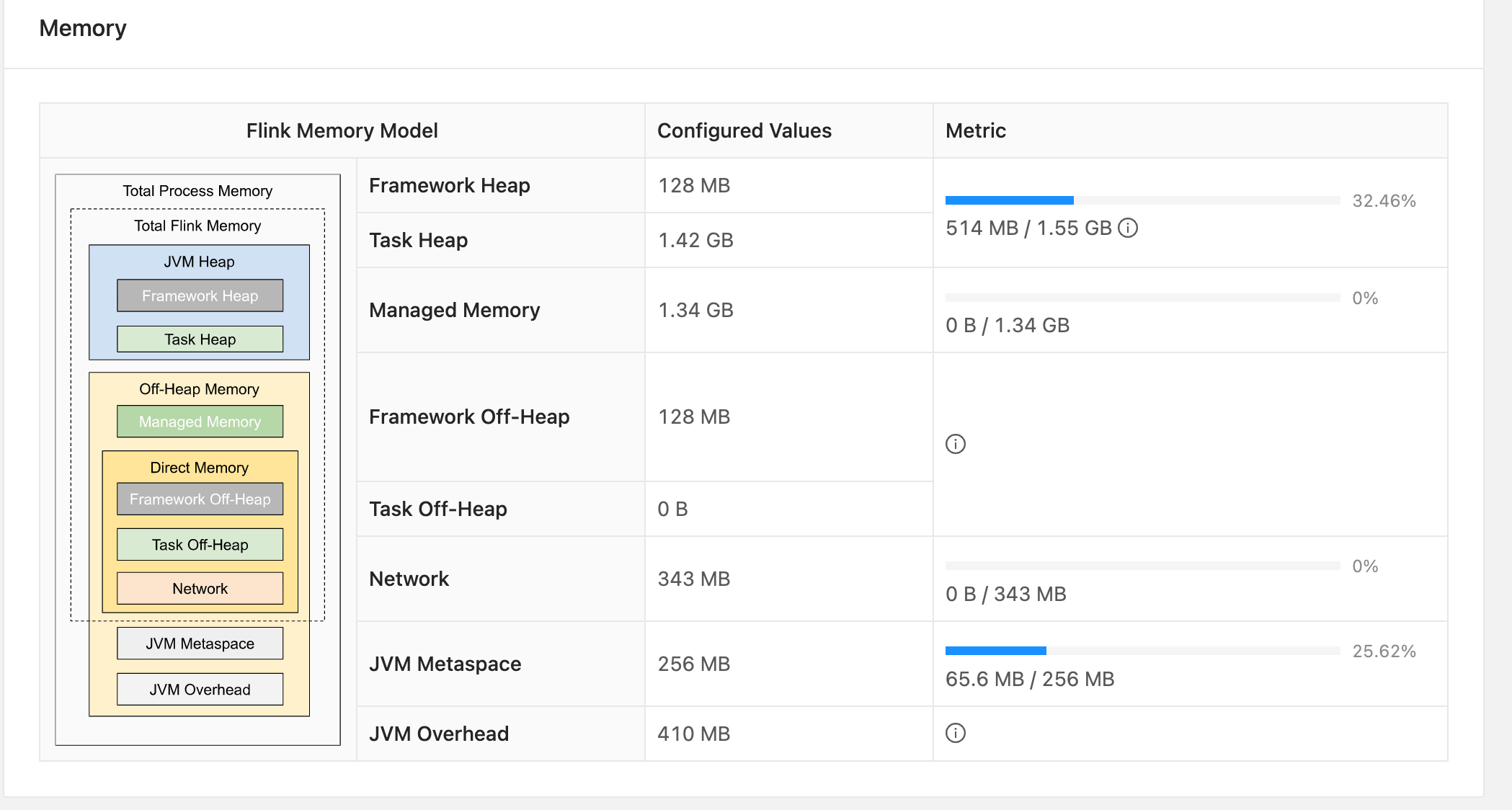Screen dimensions: 1512x810
Task: Click the 256 MB configured Metaspace value
Action: [x=694, y=664]
